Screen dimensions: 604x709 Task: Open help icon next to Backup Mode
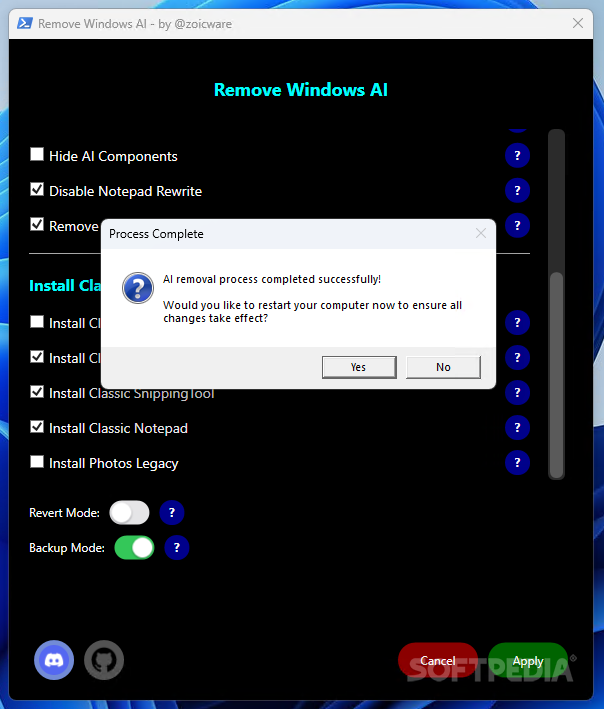click(177, 548)
